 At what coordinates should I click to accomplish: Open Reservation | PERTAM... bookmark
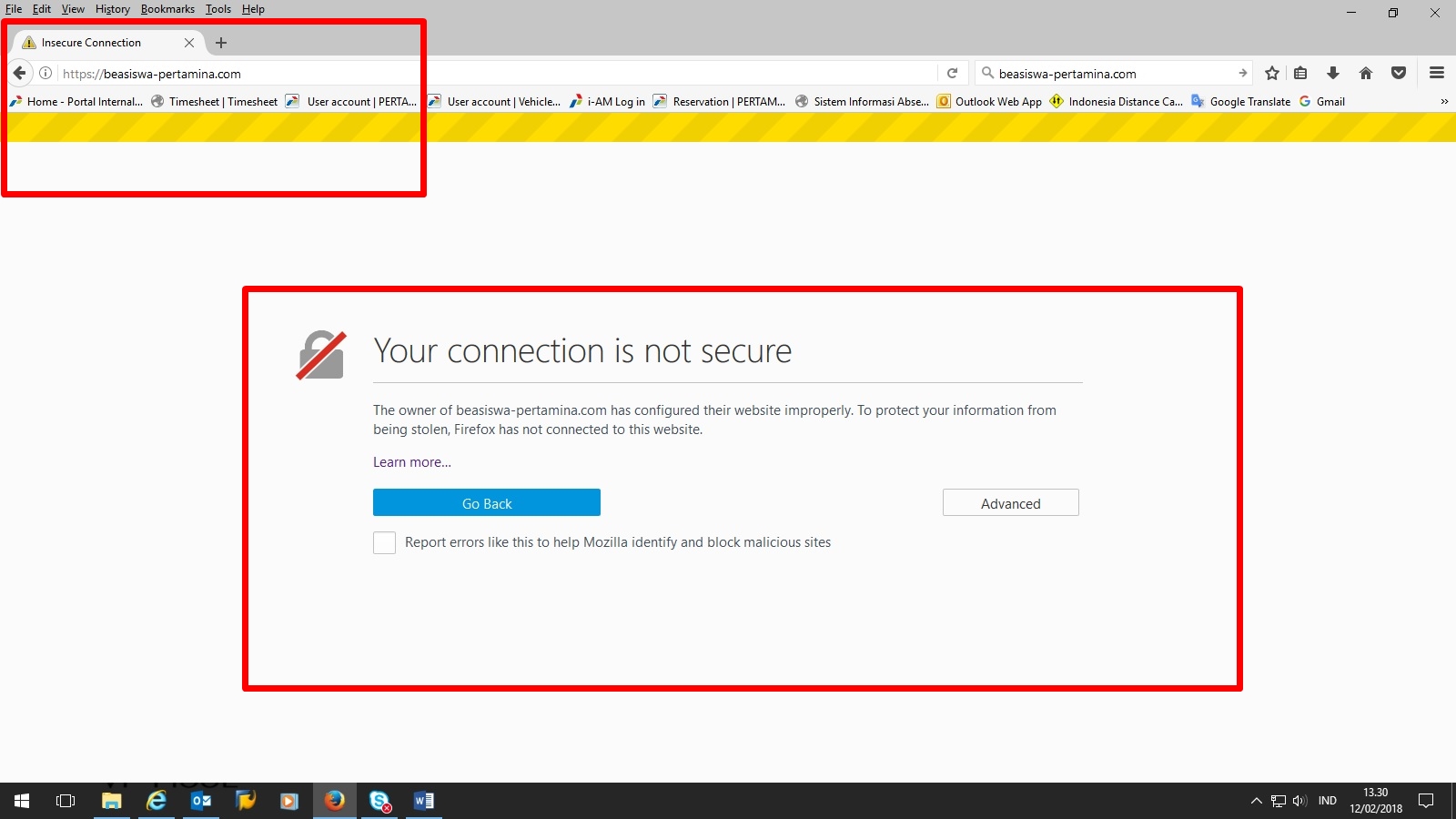720,102
